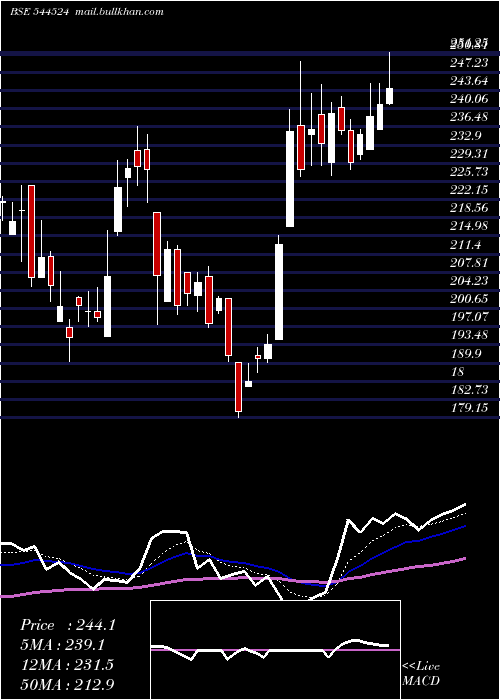The image size is (500, 700).
Task: Click the 179.15 lowest price label
Action: pyautogui.click(x=469, y=408)
